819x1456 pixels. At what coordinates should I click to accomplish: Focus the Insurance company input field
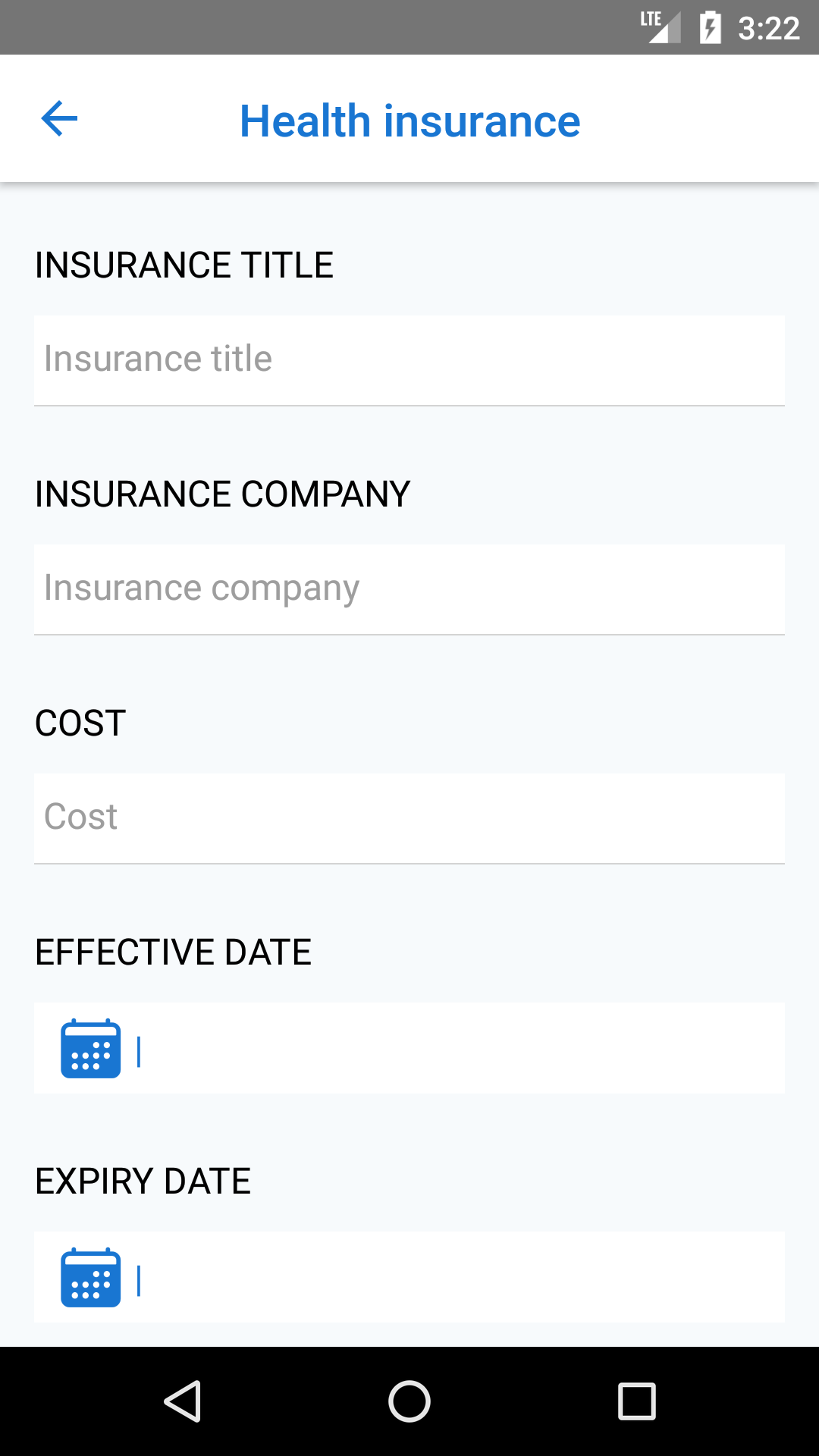click(409, 589)
